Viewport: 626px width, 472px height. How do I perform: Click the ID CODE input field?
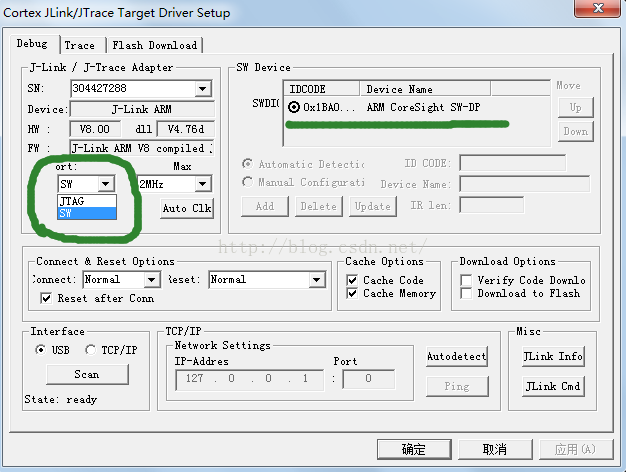[512, 163]
